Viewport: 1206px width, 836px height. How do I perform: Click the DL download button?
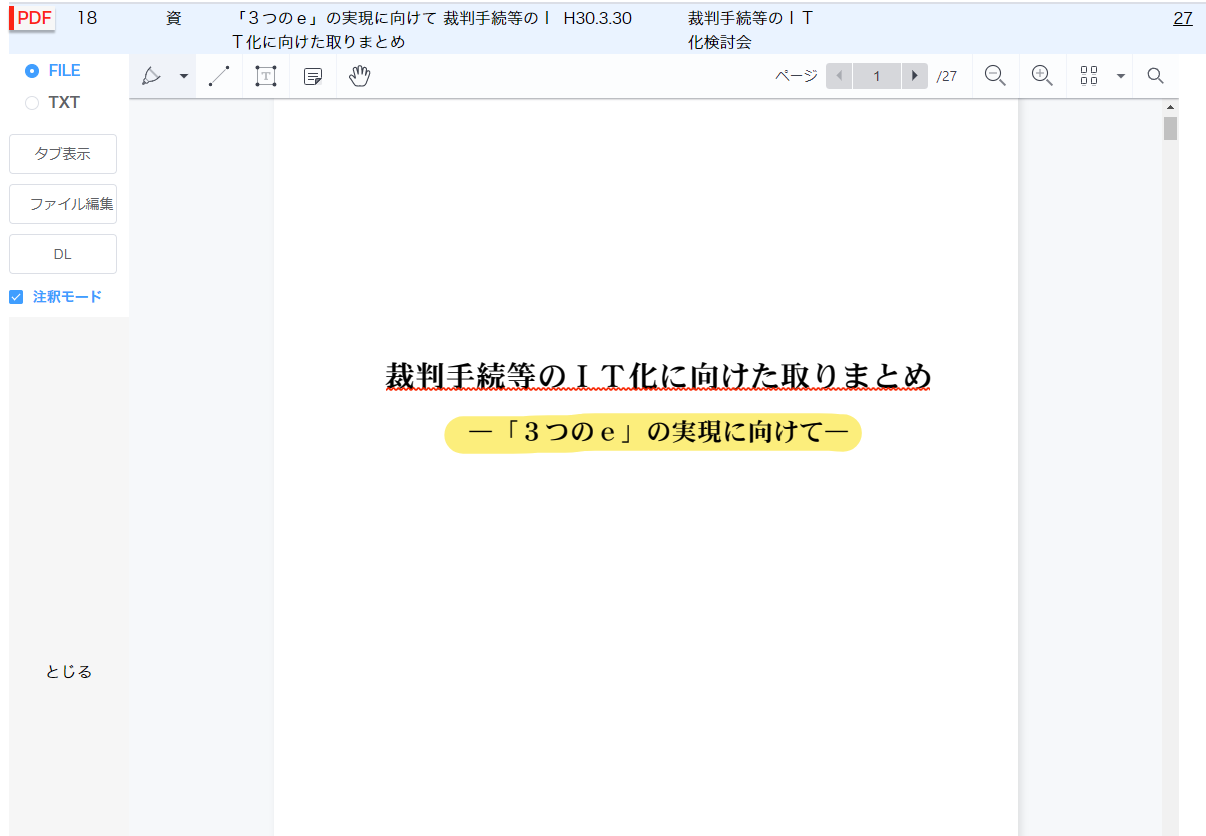pyautogui.click(x=63, y=254)
